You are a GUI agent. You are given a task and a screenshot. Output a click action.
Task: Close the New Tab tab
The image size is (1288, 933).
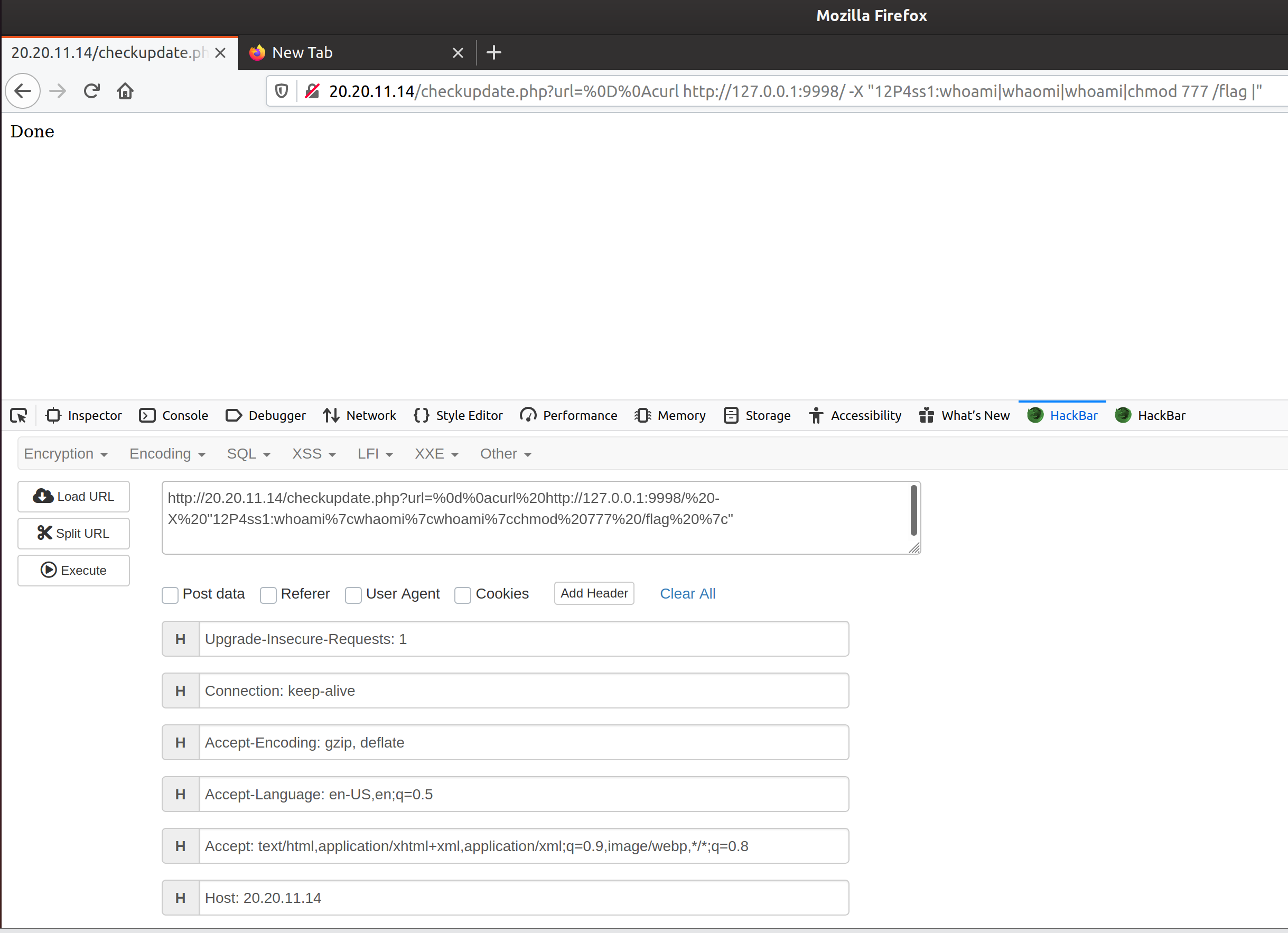pyautogui.click(x=458, y=53)
